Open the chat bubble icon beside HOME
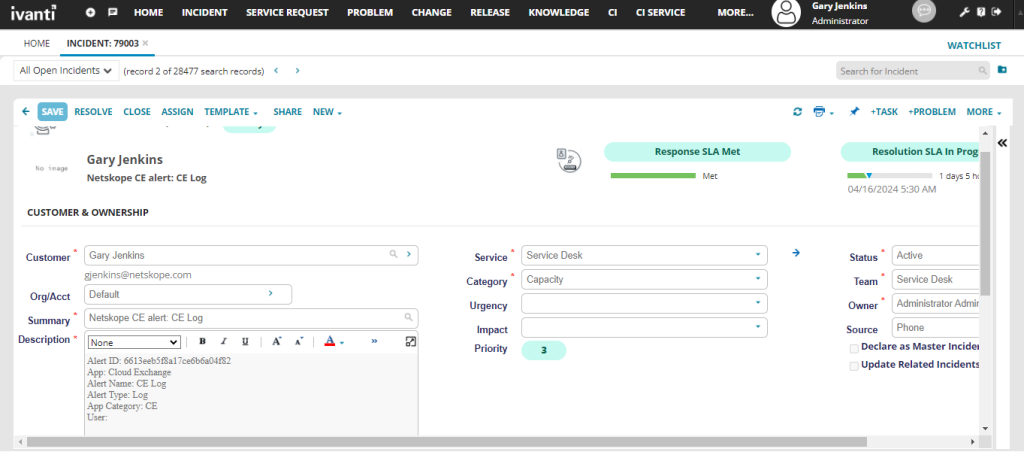Image resolution: width=1024 pixels, height=455 pixels. (112, 12)
